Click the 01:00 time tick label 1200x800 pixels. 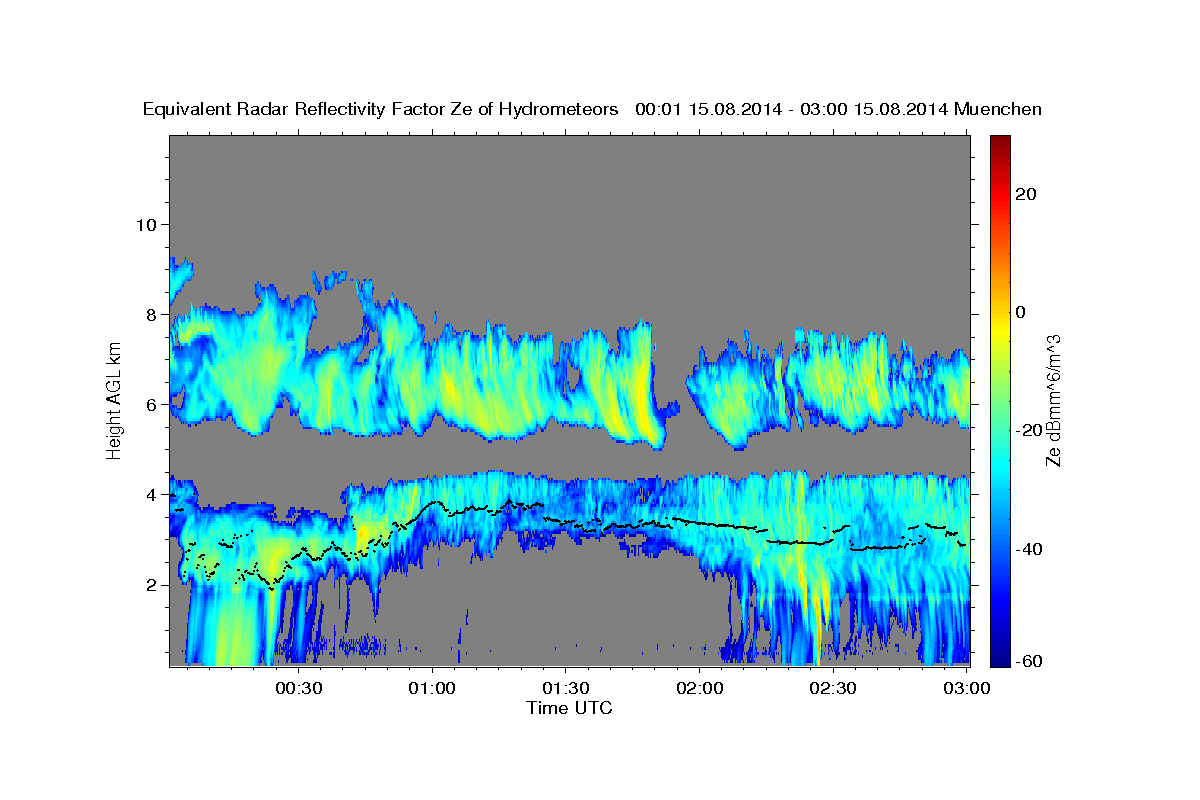[x=433, y=688]
